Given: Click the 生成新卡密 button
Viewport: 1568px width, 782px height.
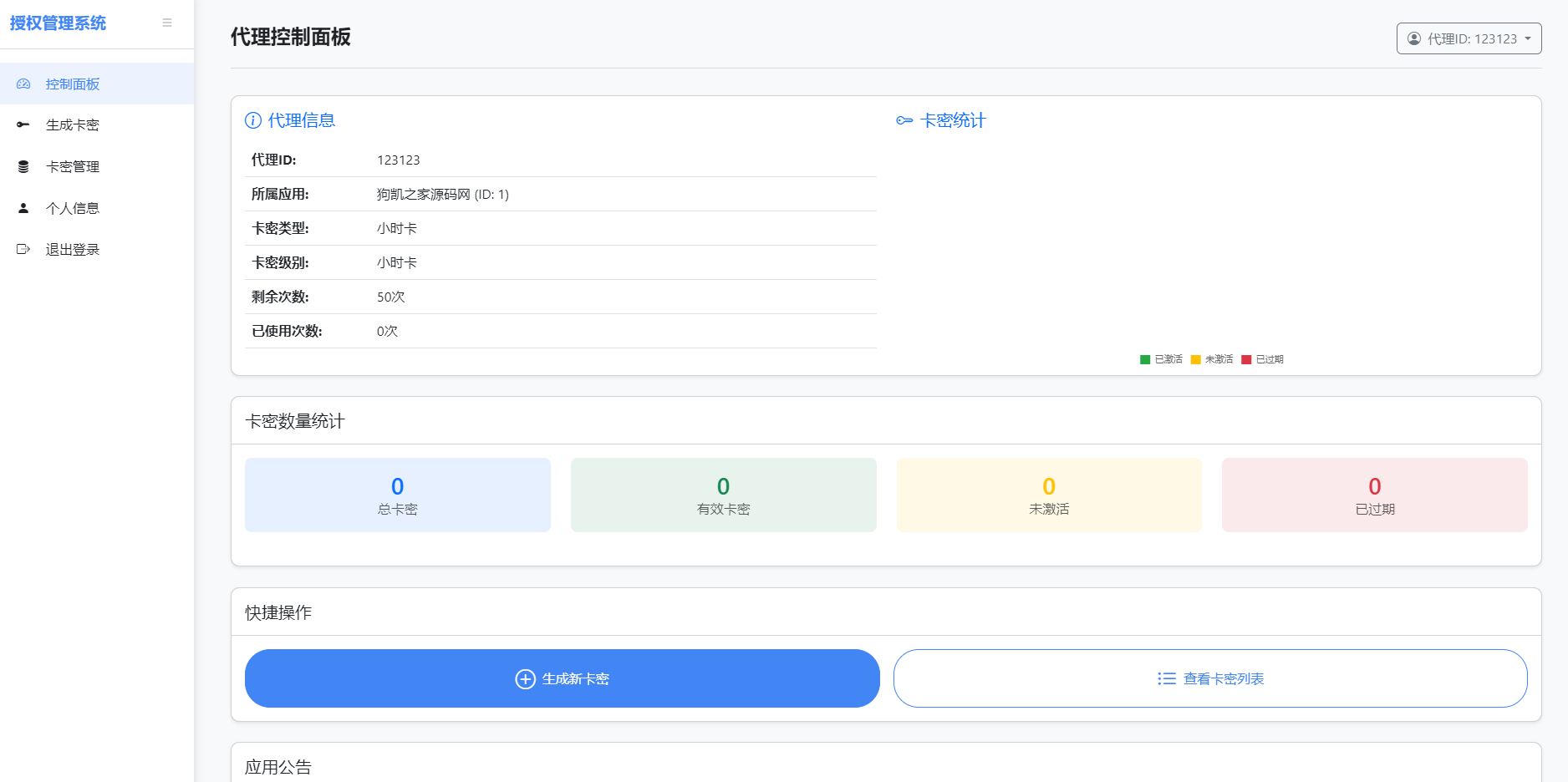Looking at the screenshot, I should [x=562, y=678].
